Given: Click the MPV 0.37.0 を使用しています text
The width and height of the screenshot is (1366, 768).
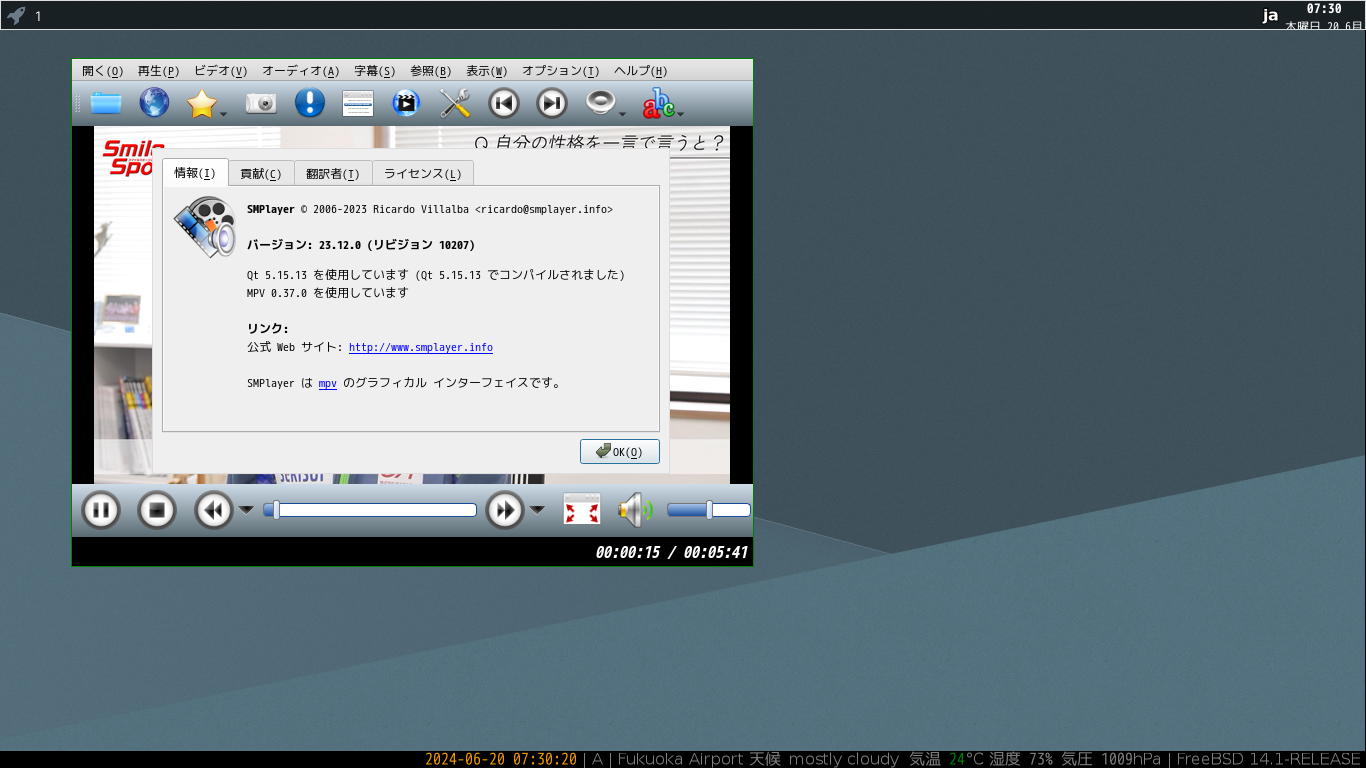Looking at the screenshot, I should pos(328,293).
